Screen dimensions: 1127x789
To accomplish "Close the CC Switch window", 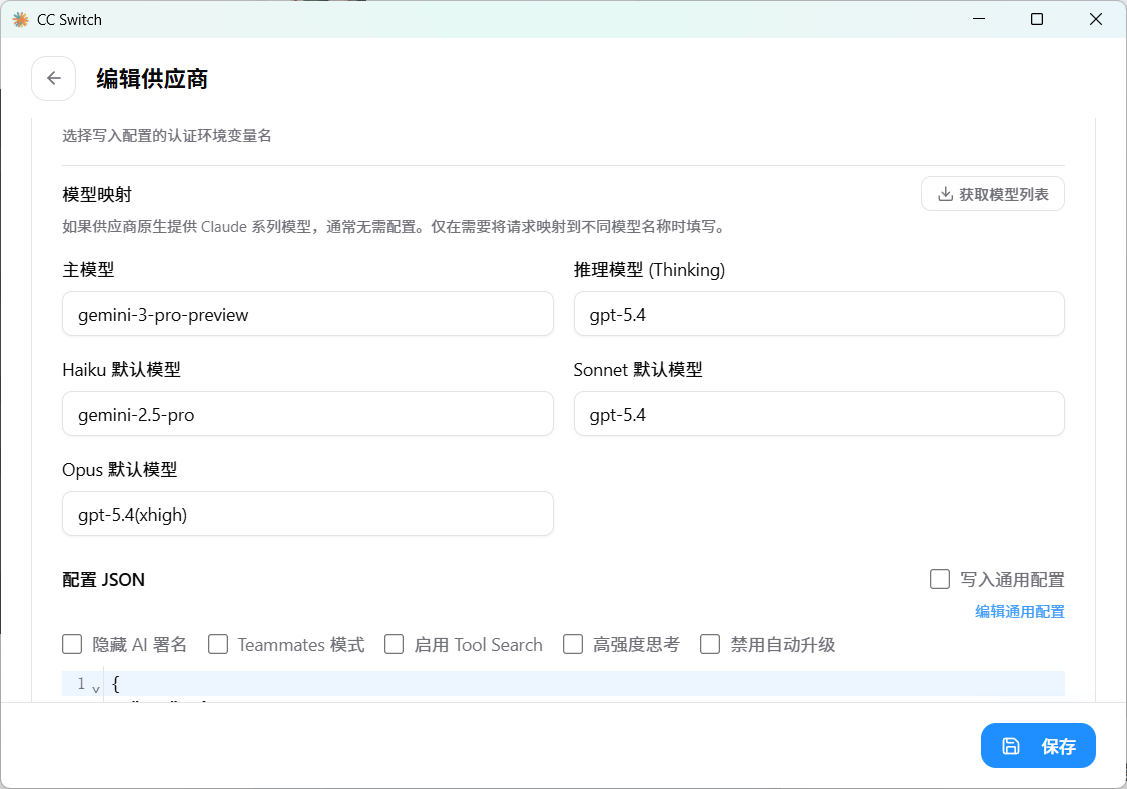I will click(1096, 19).
